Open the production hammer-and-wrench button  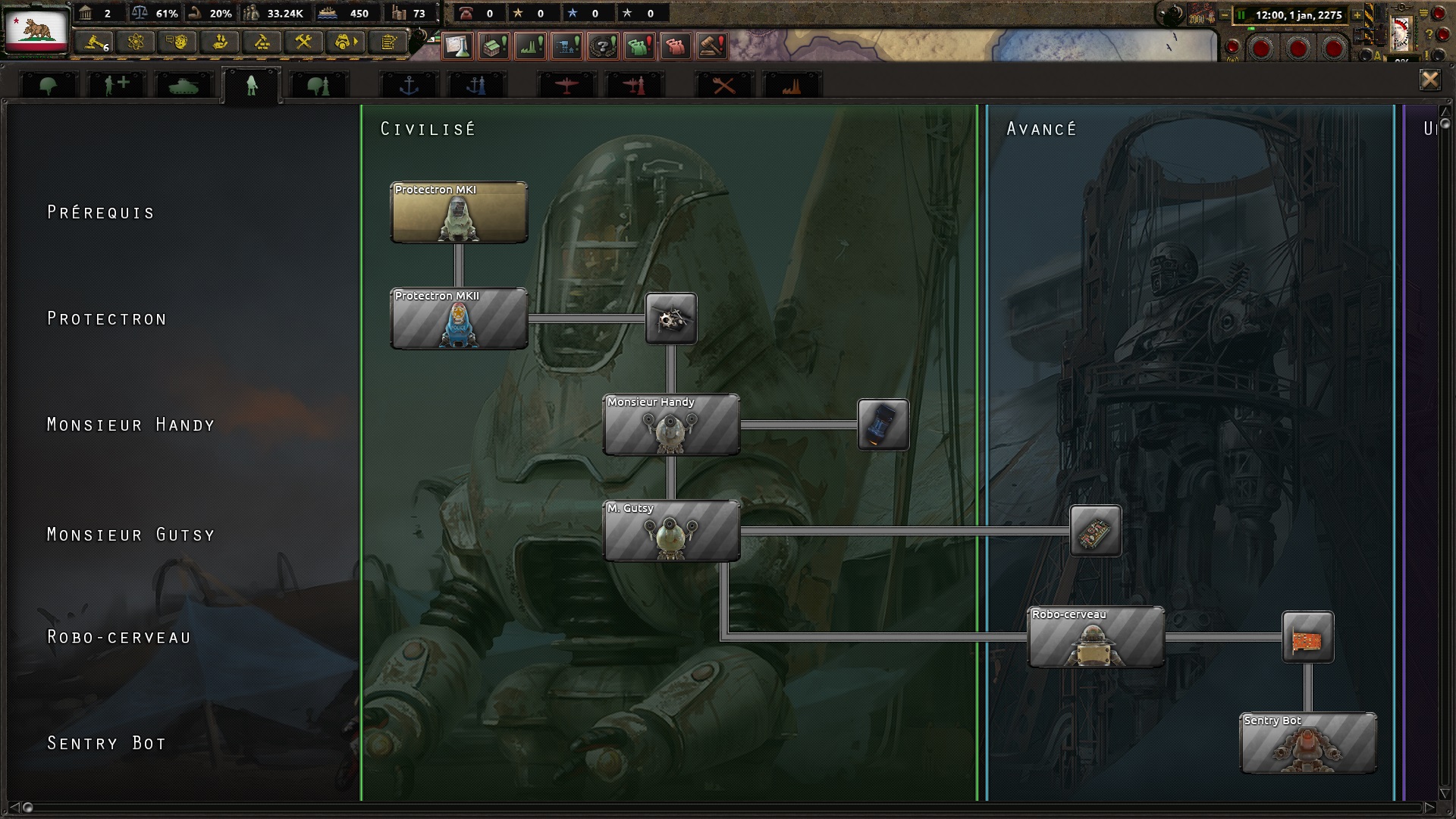tap(303, 42)
